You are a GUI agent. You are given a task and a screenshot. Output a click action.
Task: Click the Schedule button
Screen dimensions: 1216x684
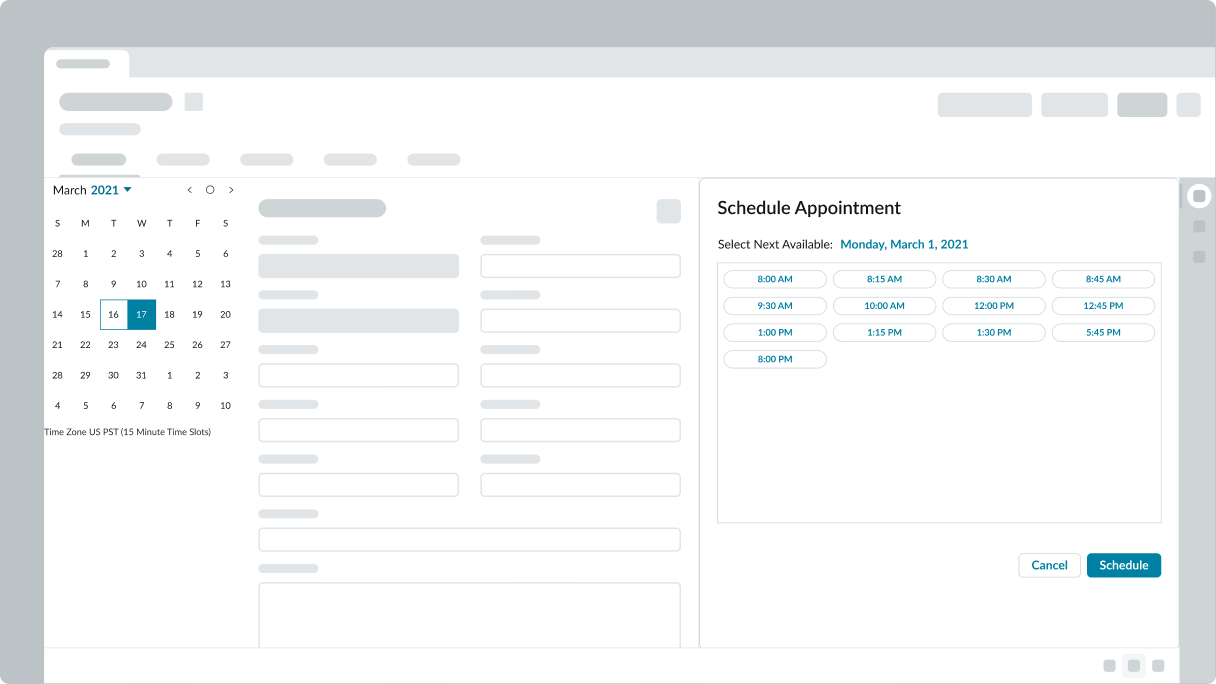[1123, 565]
